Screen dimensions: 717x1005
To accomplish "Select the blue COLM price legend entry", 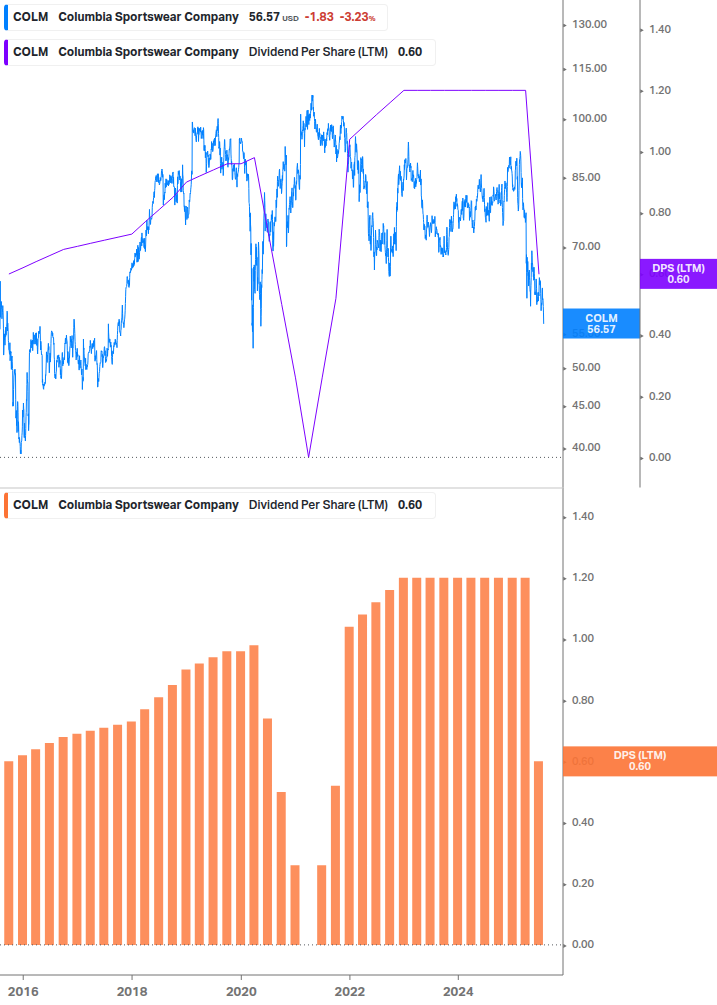I will (x=195, y=17).
